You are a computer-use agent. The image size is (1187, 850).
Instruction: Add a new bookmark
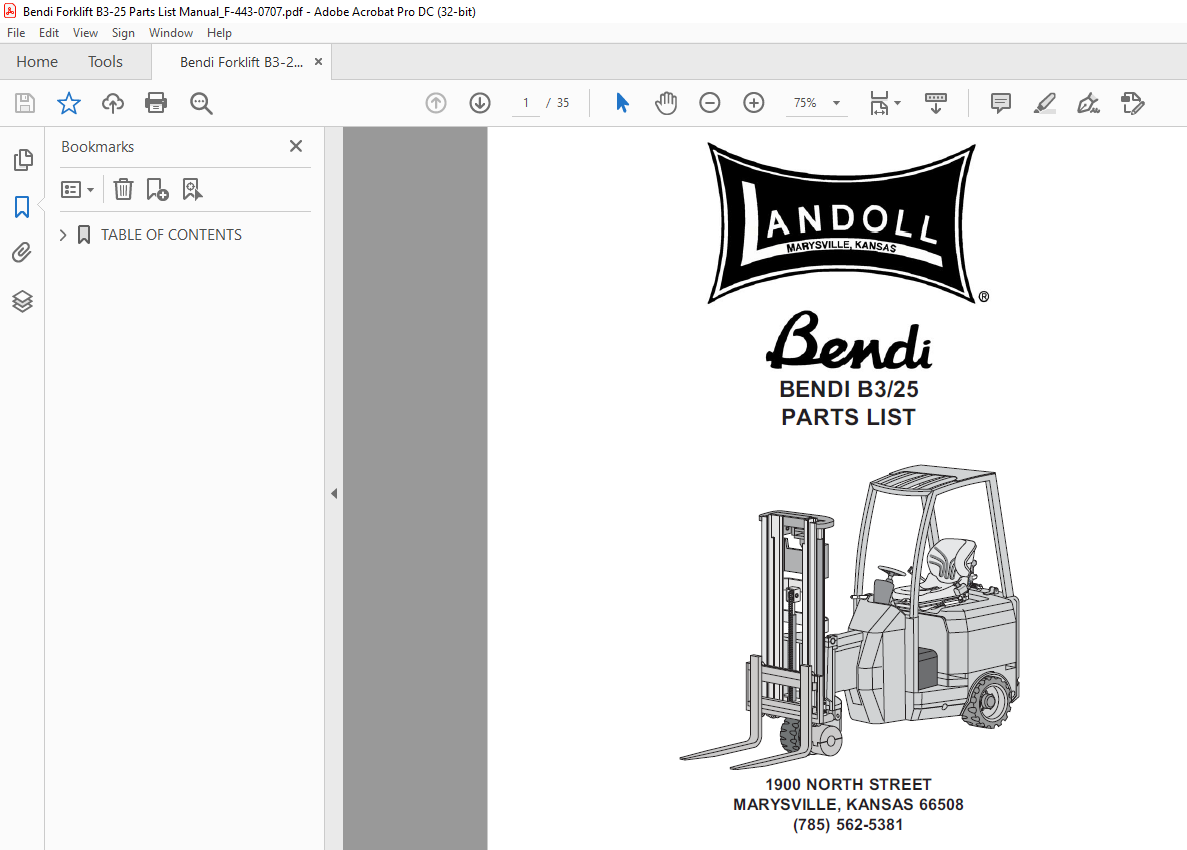tap(157, 189)
